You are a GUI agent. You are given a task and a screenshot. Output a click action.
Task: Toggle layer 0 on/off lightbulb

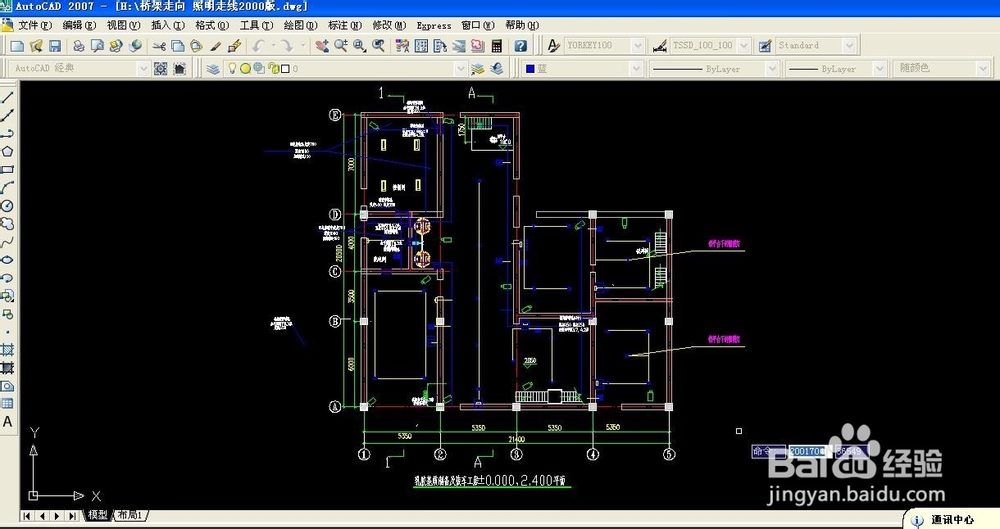pos(232,68)
